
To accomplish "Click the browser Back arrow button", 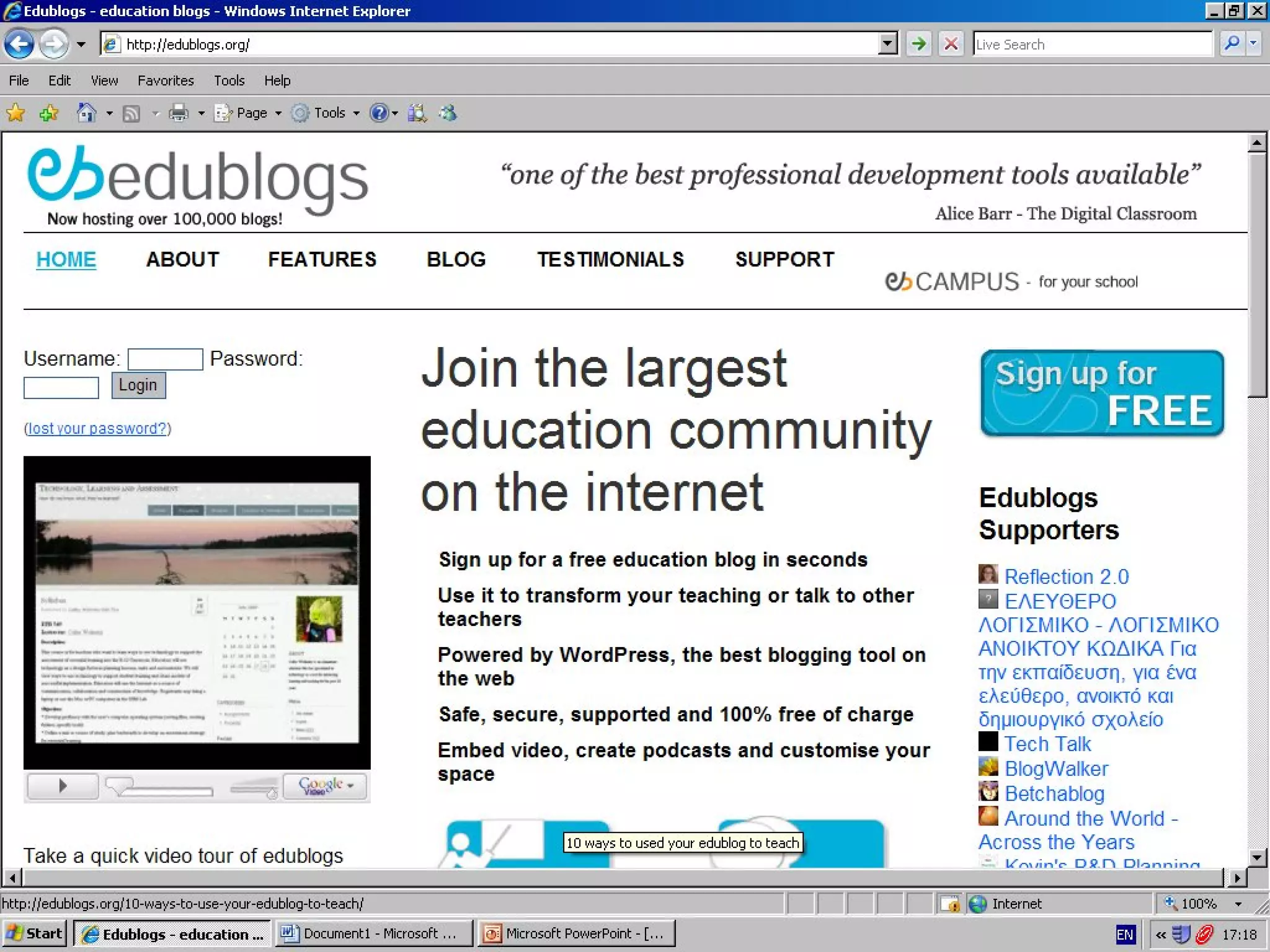I will pyautogui.click(x=19, y=44).
